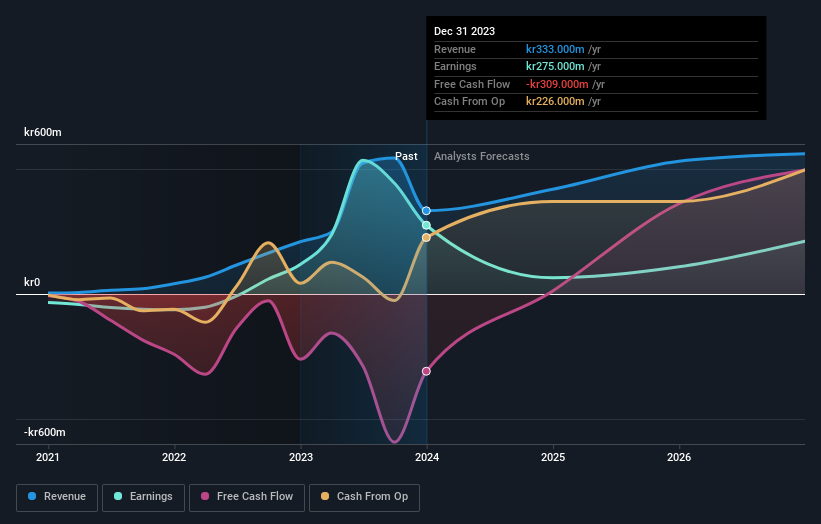This screenshot has width=821, height=524.
Task: Click the 2023 x-axis label
Action: pyautogui.click(x=301, y=457)
